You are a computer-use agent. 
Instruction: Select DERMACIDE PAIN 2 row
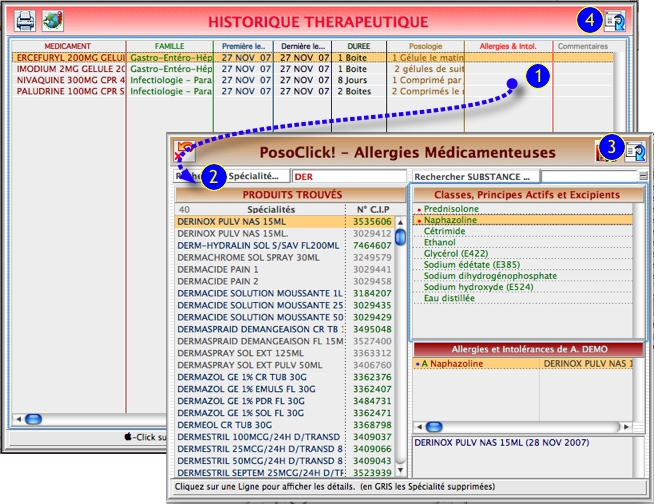[x=285, y=281]
